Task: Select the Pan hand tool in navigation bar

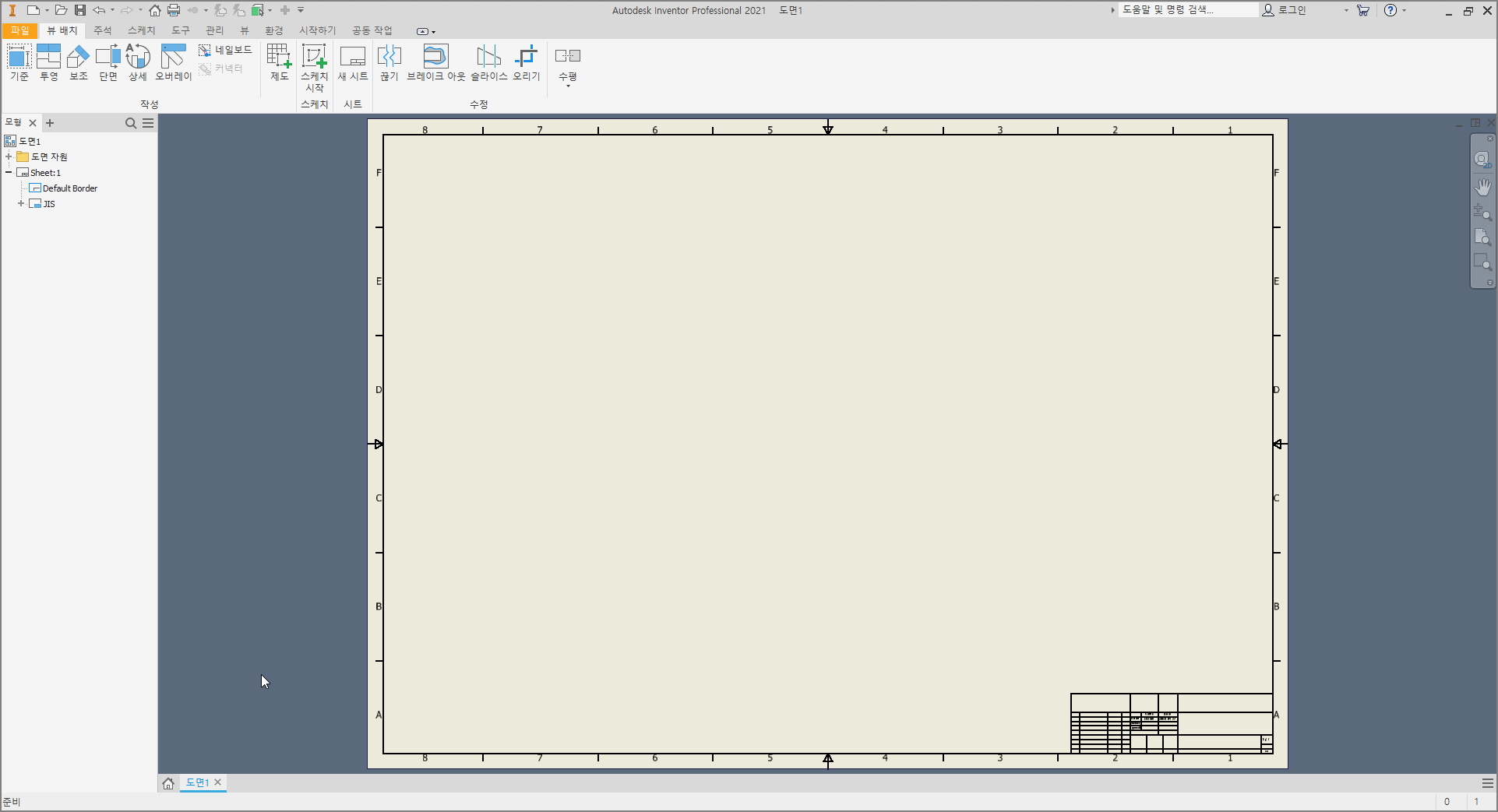Action: coord(1482,186)
